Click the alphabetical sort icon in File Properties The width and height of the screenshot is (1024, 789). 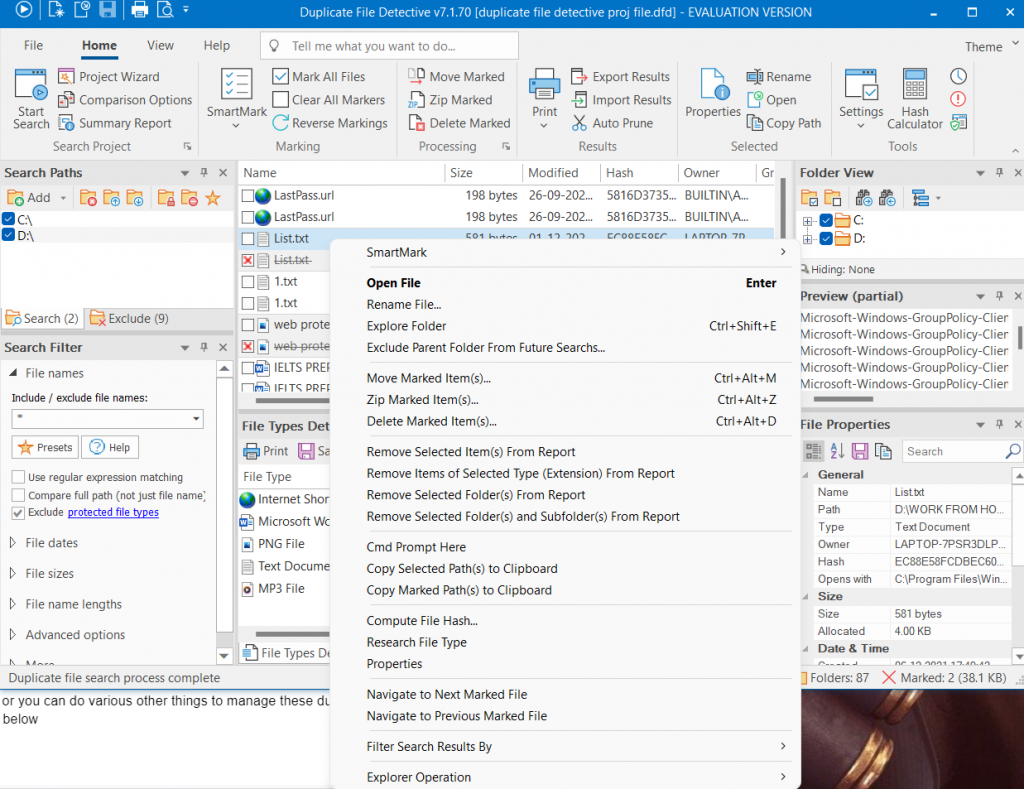click(837, 451)
